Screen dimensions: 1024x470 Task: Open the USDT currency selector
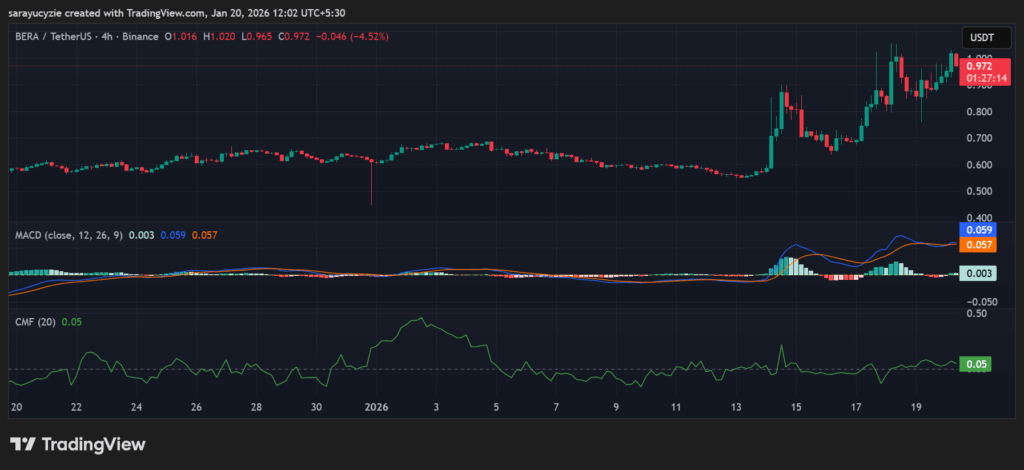[x=979, y=36]
